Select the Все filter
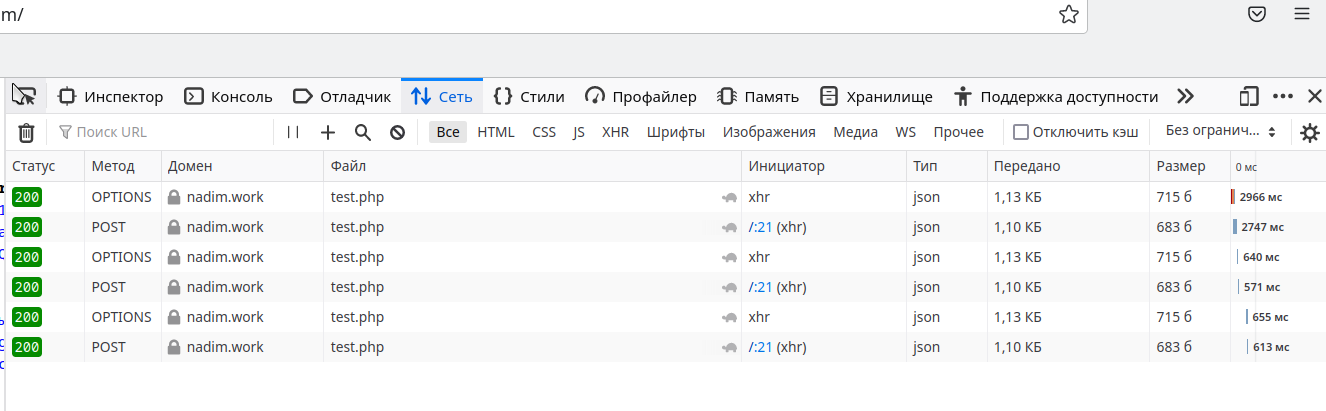This screenshot has width=1326, height=411. 448,132
